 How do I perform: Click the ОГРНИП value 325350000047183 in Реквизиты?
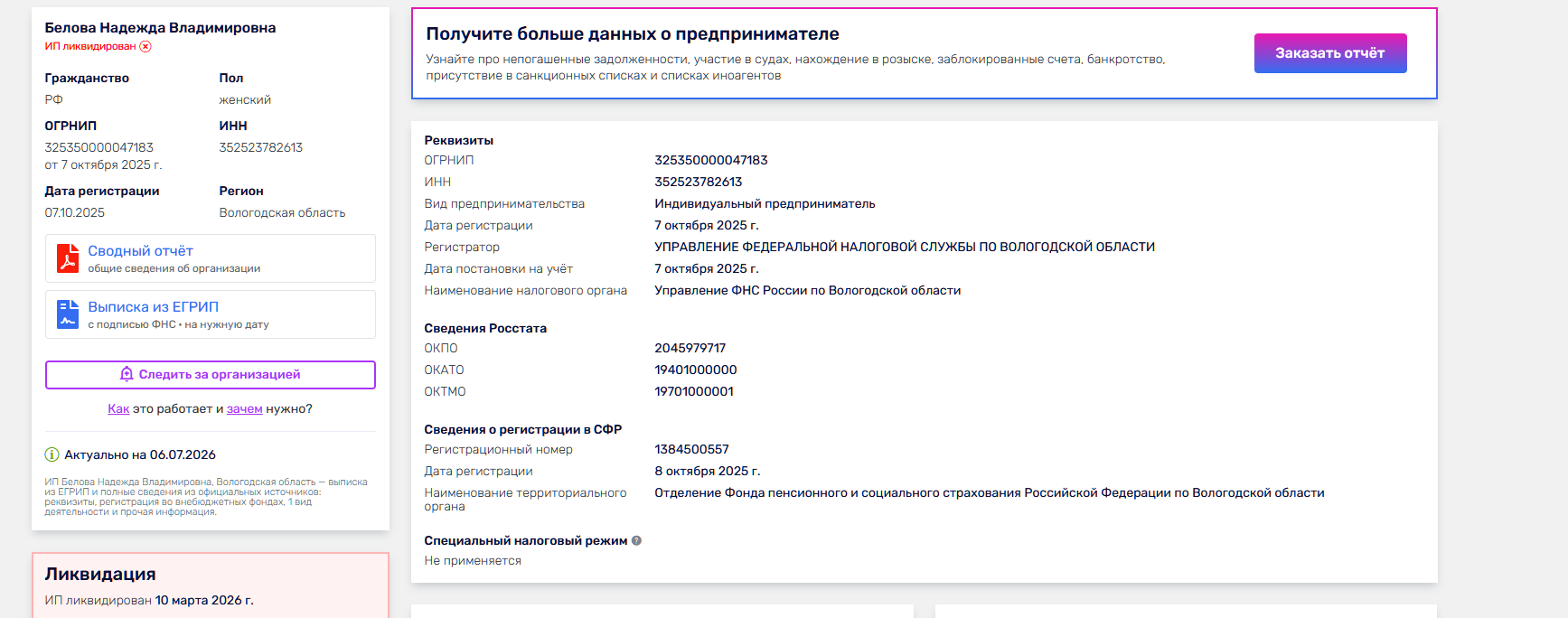pos(711,160)
